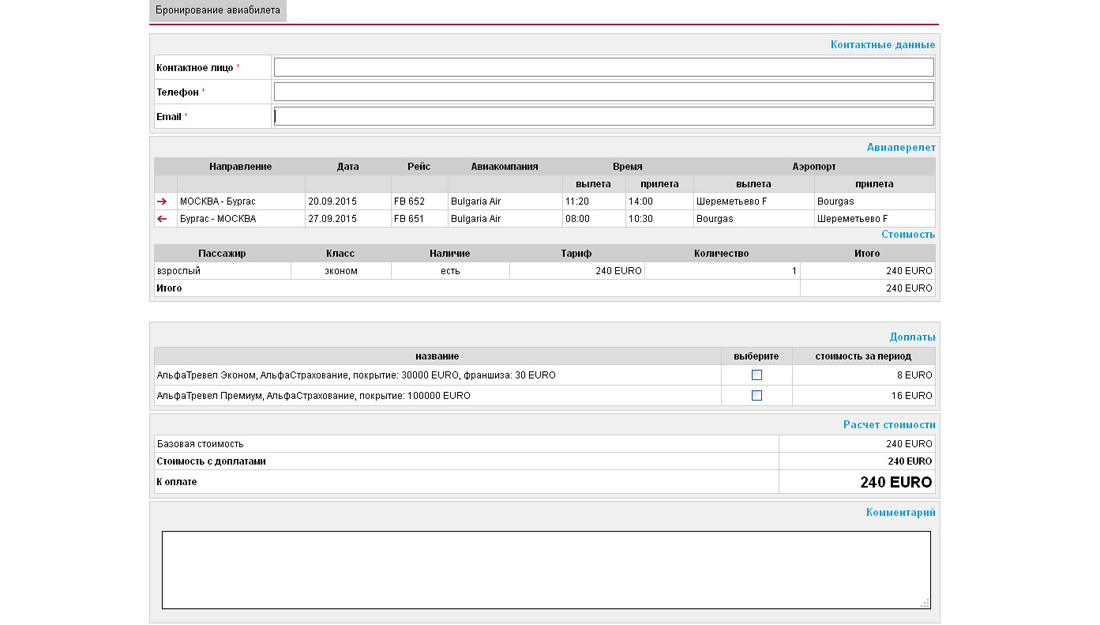Click the return flight left-arrow icon

point(162,219)
